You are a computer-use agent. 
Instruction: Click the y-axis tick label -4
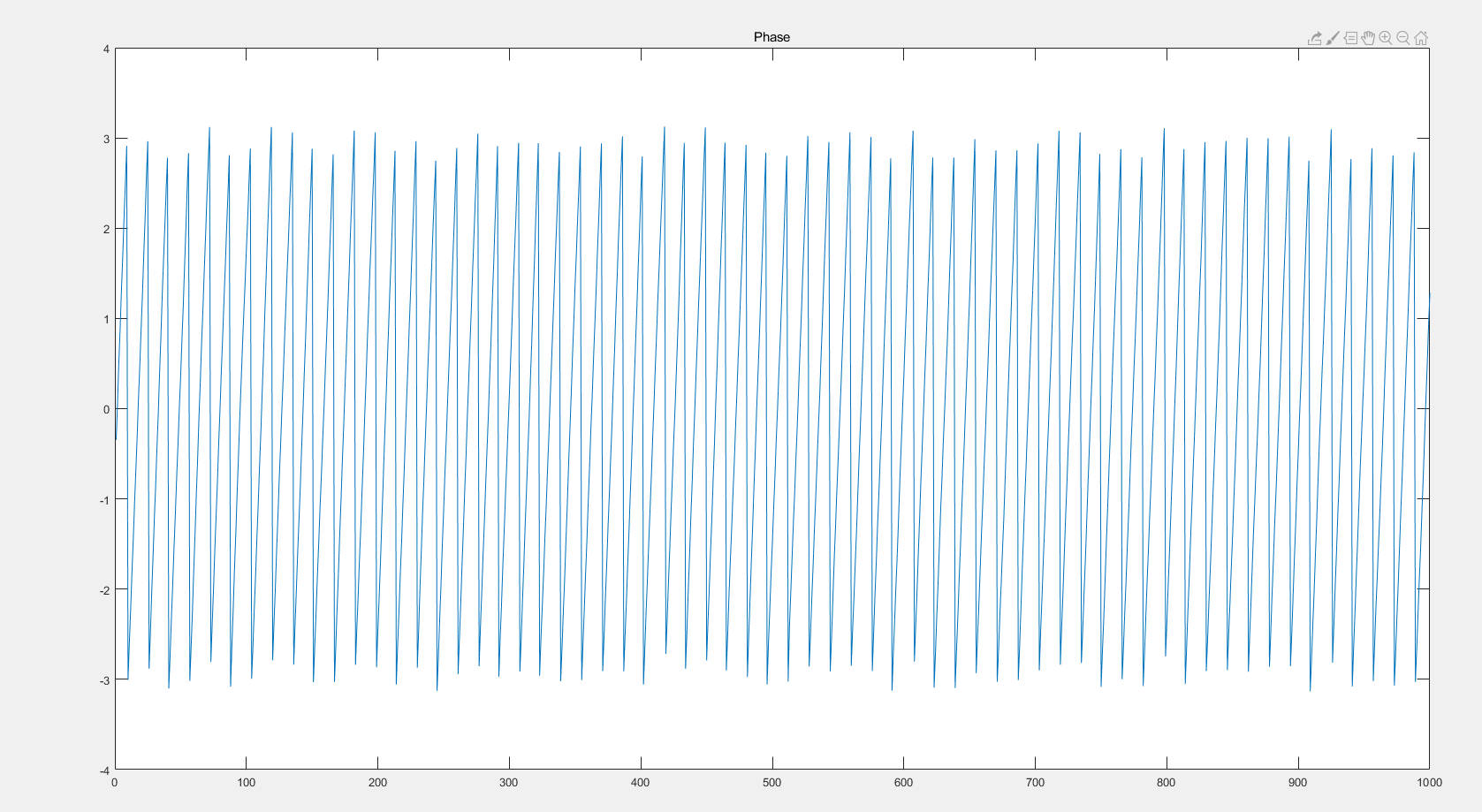[105, 770]
